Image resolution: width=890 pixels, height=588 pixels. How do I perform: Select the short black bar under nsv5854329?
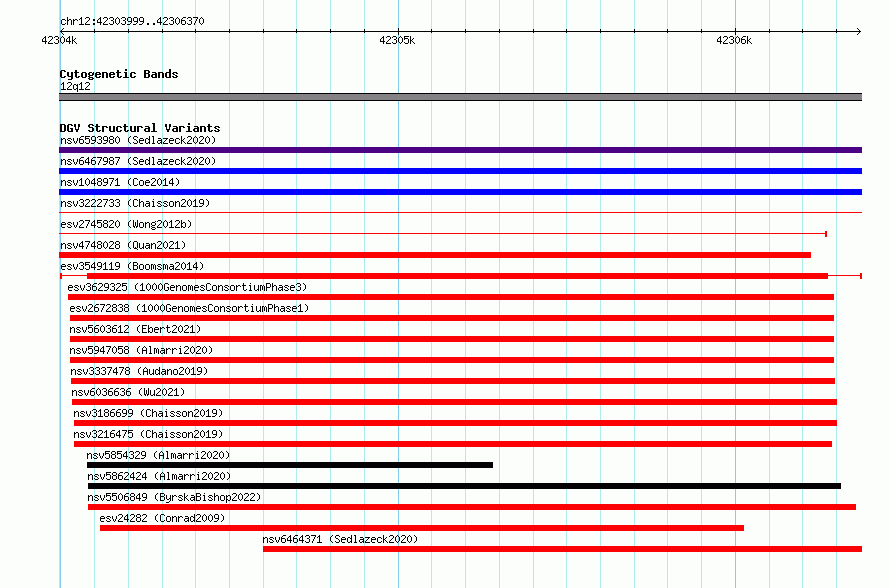pyautogui.click(x=290, y=465)
